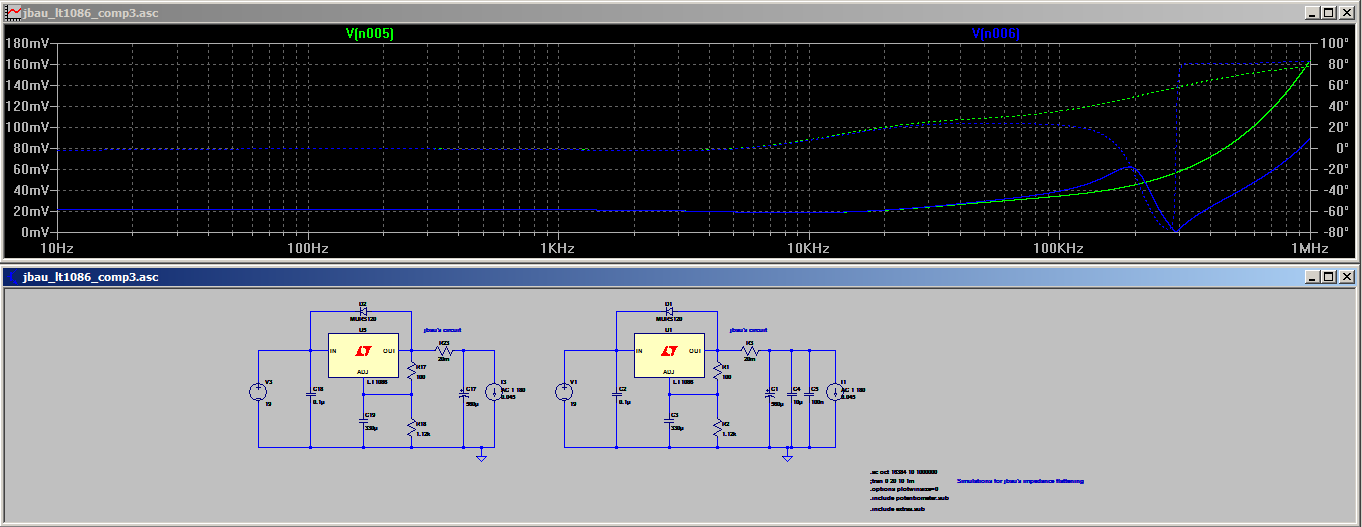The width and height of the screenshot is (1362, 527).
Task: Select the U1 LT1086 regulator symbol
Action: [670, 355]
